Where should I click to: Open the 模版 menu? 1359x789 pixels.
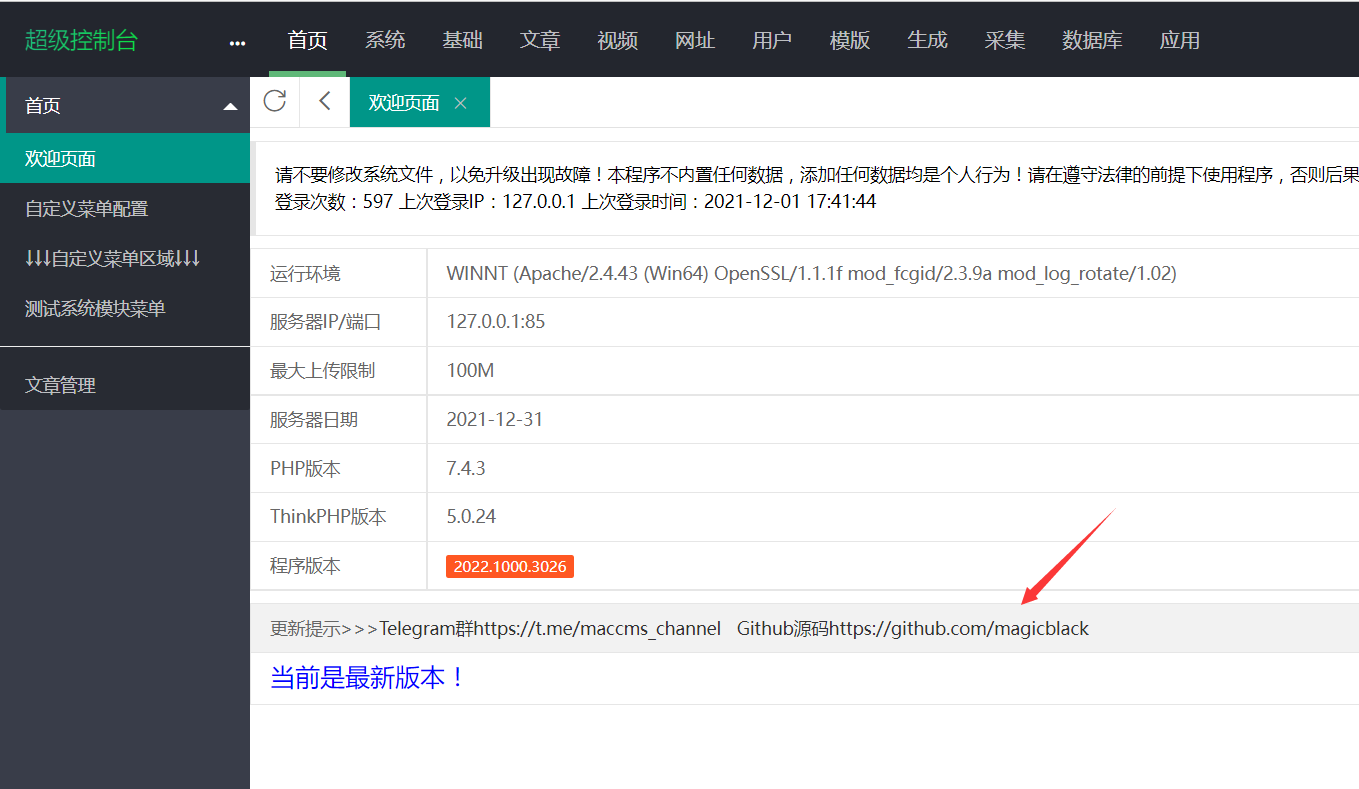[x=849, y=40]
